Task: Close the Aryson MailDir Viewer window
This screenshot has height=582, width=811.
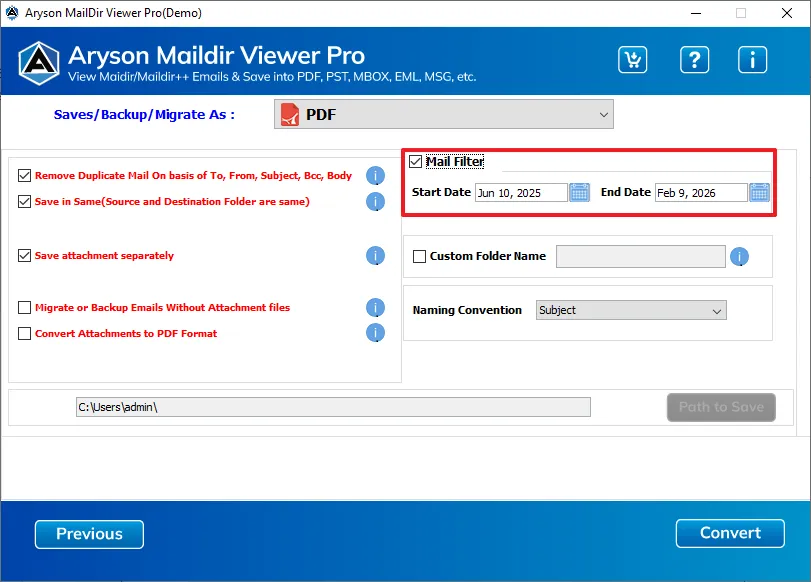Action: 787,13
